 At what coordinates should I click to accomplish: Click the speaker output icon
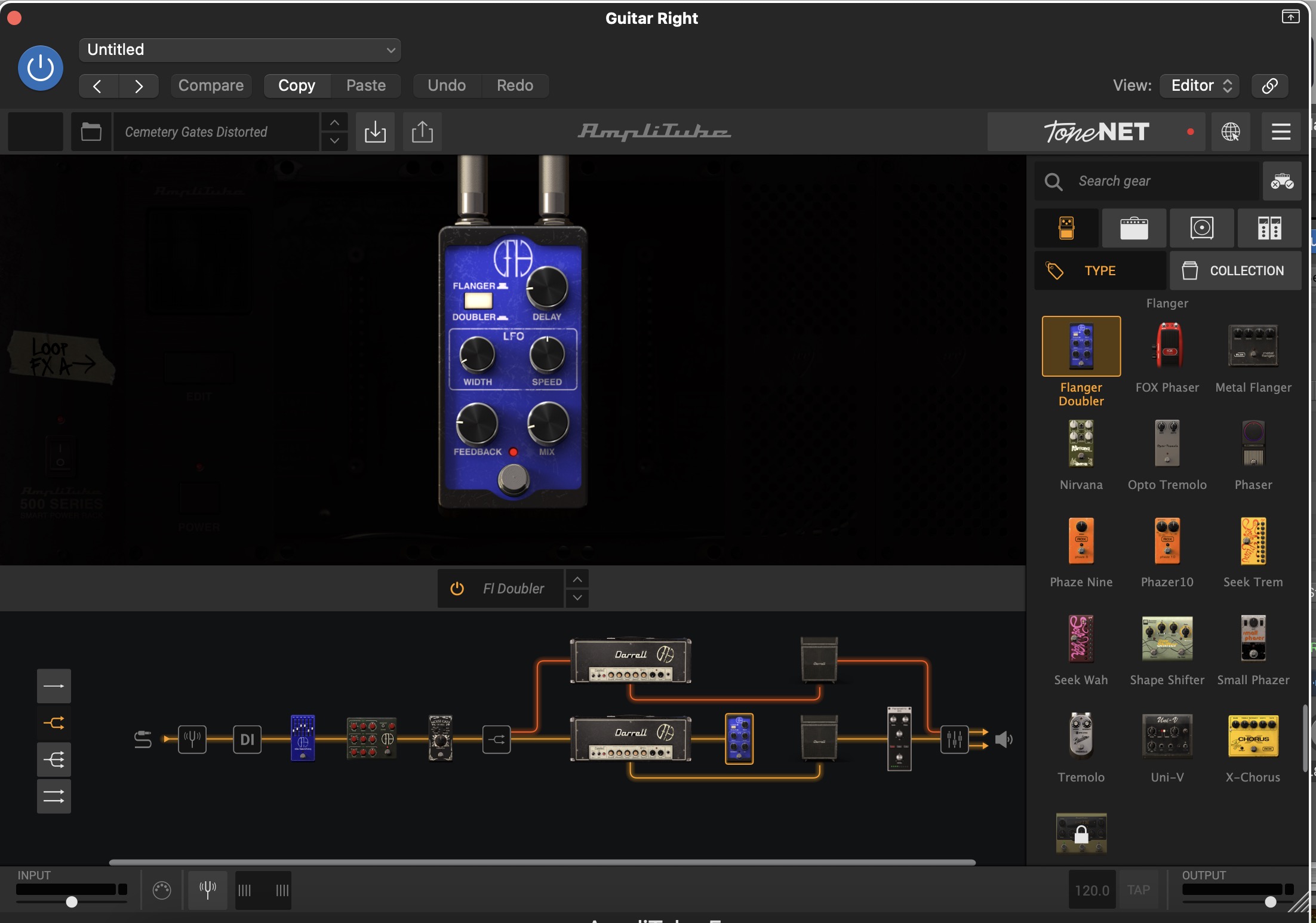coord(1004,739)
